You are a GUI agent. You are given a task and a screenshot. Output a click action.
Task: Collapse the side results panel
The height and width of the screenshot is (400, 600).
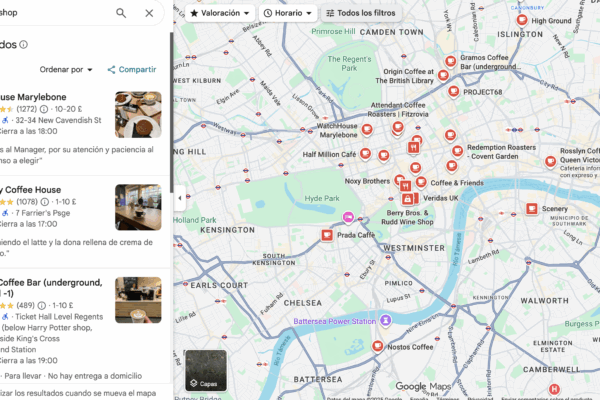180,198
